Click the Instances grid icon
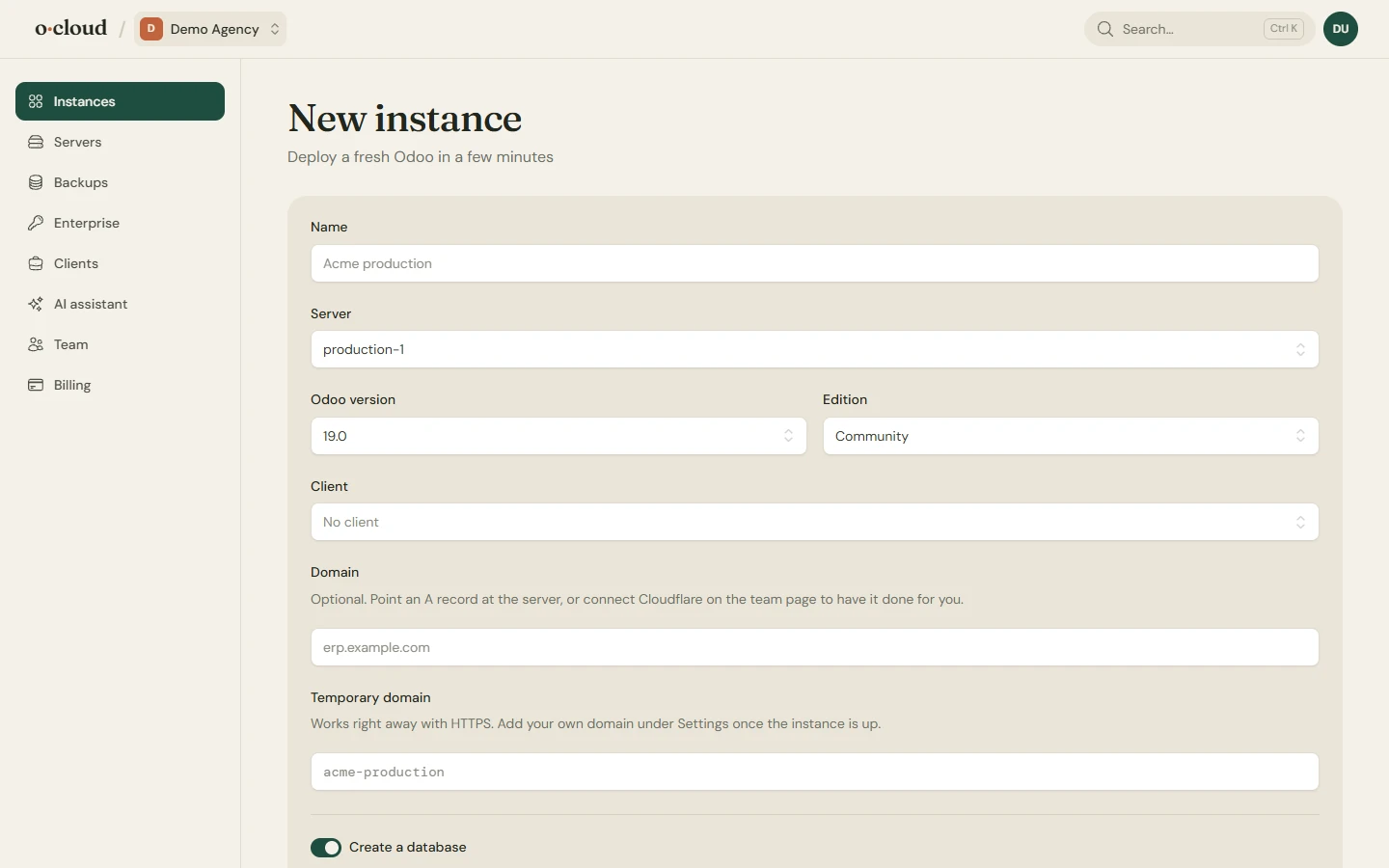Screen dimensions: 1389x868 click(x=36, y=101)
